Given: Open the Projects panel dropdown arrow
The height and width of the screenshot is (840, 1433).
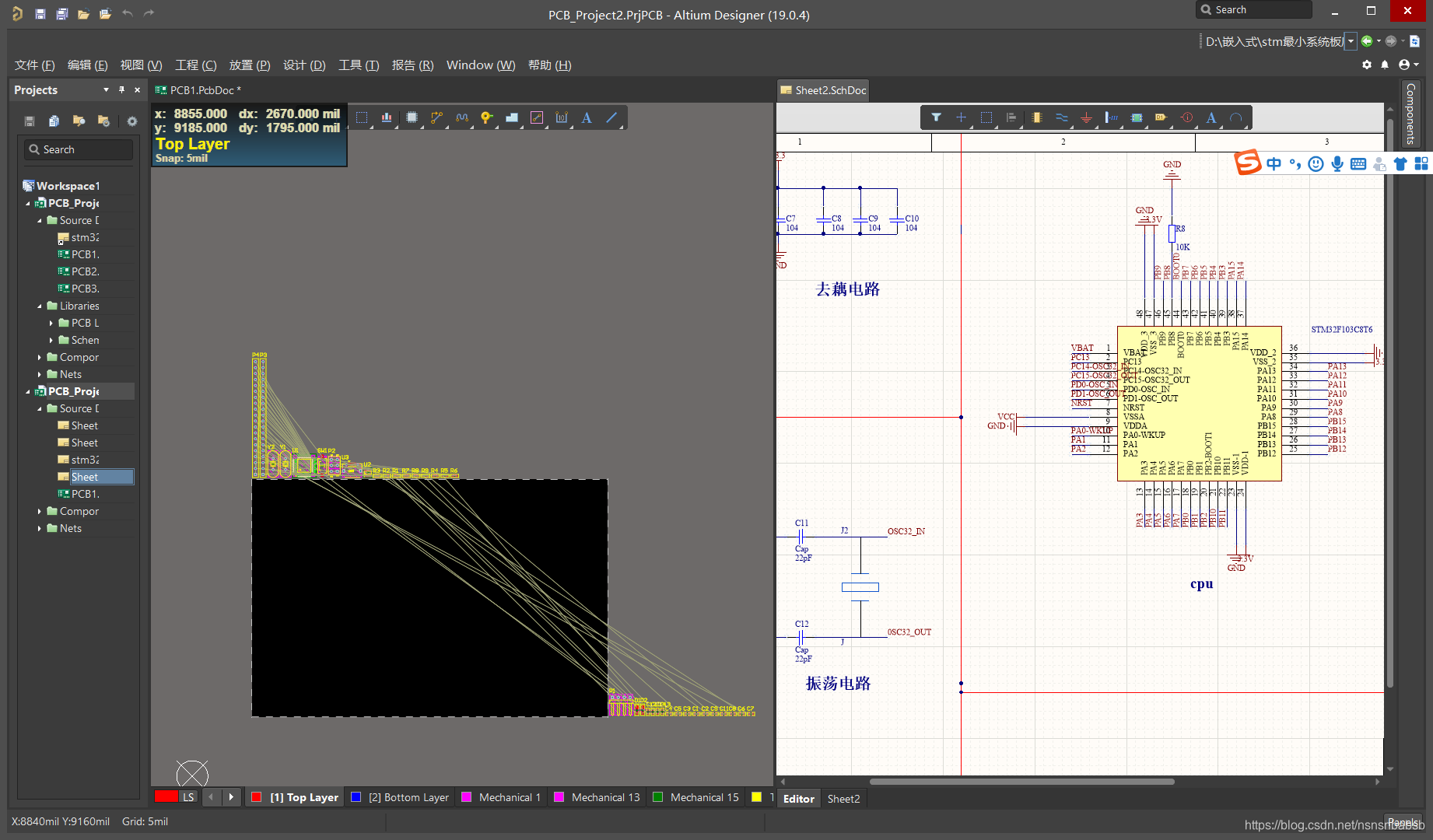Looking at the screenshot, I should (x=106, y=89).
